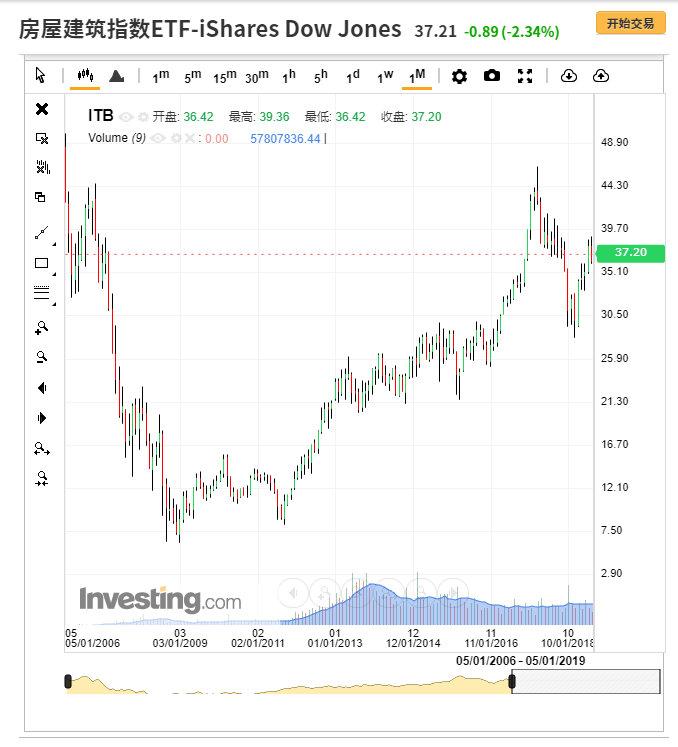678x747 pixels.
Task: Click the X remove-all icon in left toolbar
Action: tap(42, 109)
